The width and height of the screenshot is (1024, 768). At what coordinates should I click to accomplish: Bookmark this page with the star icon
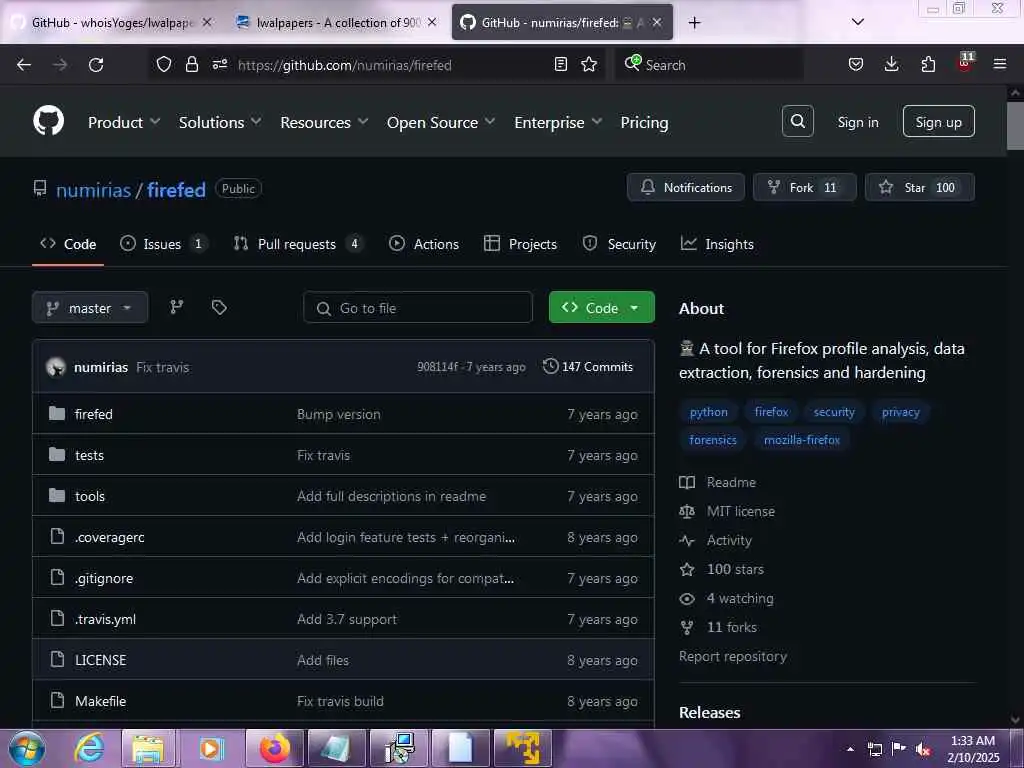point(589,64)
